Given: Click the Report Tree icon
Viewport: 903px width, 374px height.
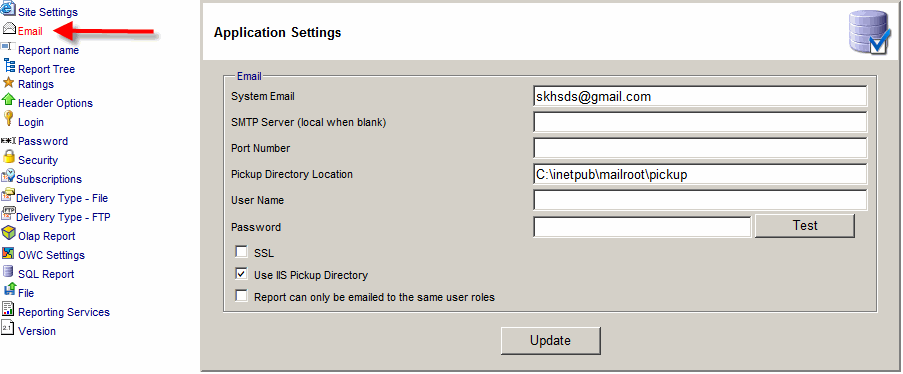Looking at the screenshot, I should click(9, 65).
